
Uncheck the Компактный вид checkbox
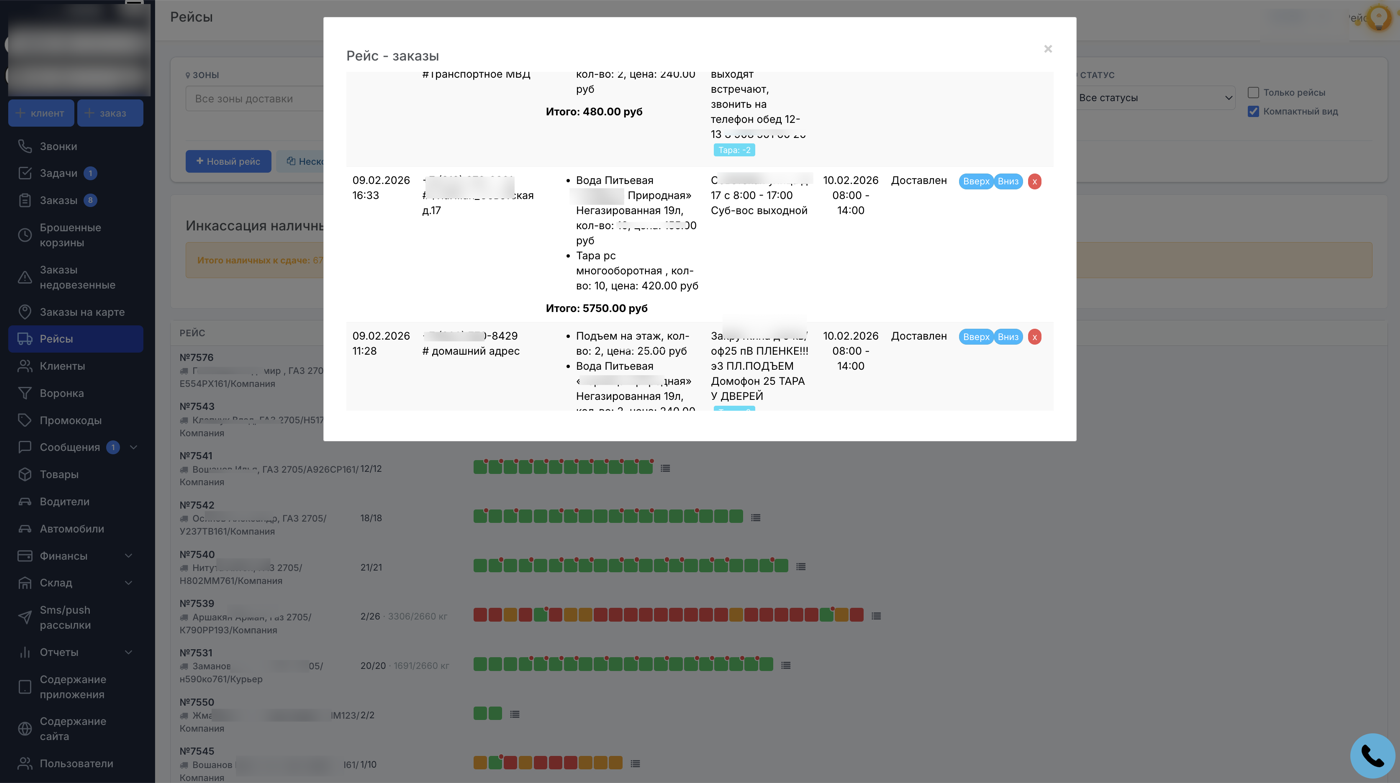pos(1253,111)
